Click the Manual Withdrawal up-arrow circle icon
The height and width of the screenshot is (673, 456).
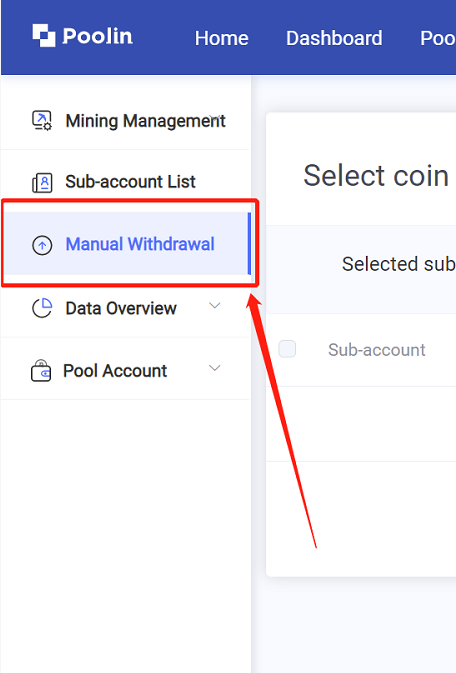42,245
